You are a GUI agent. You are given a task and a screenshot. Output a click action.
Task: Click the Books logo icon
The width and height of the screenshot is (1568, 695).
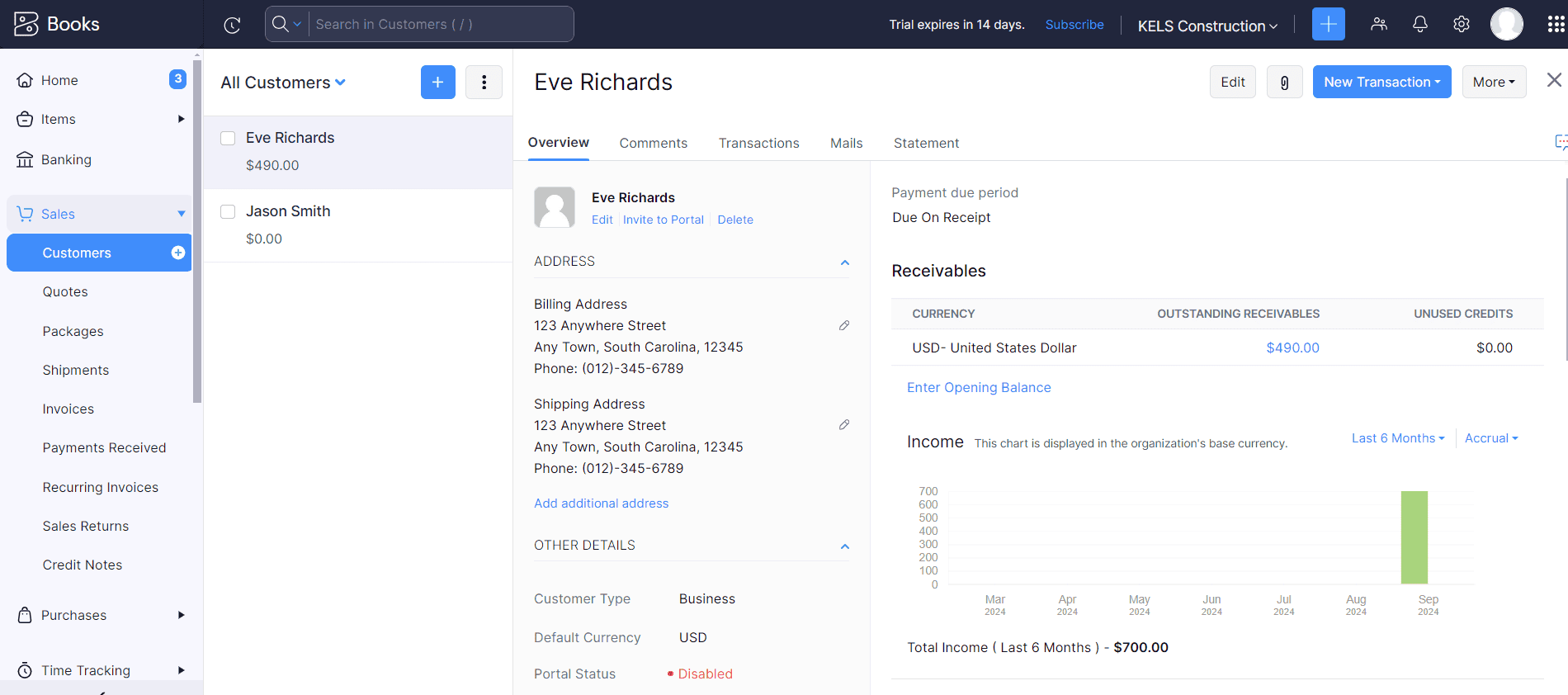pos(26,24)
